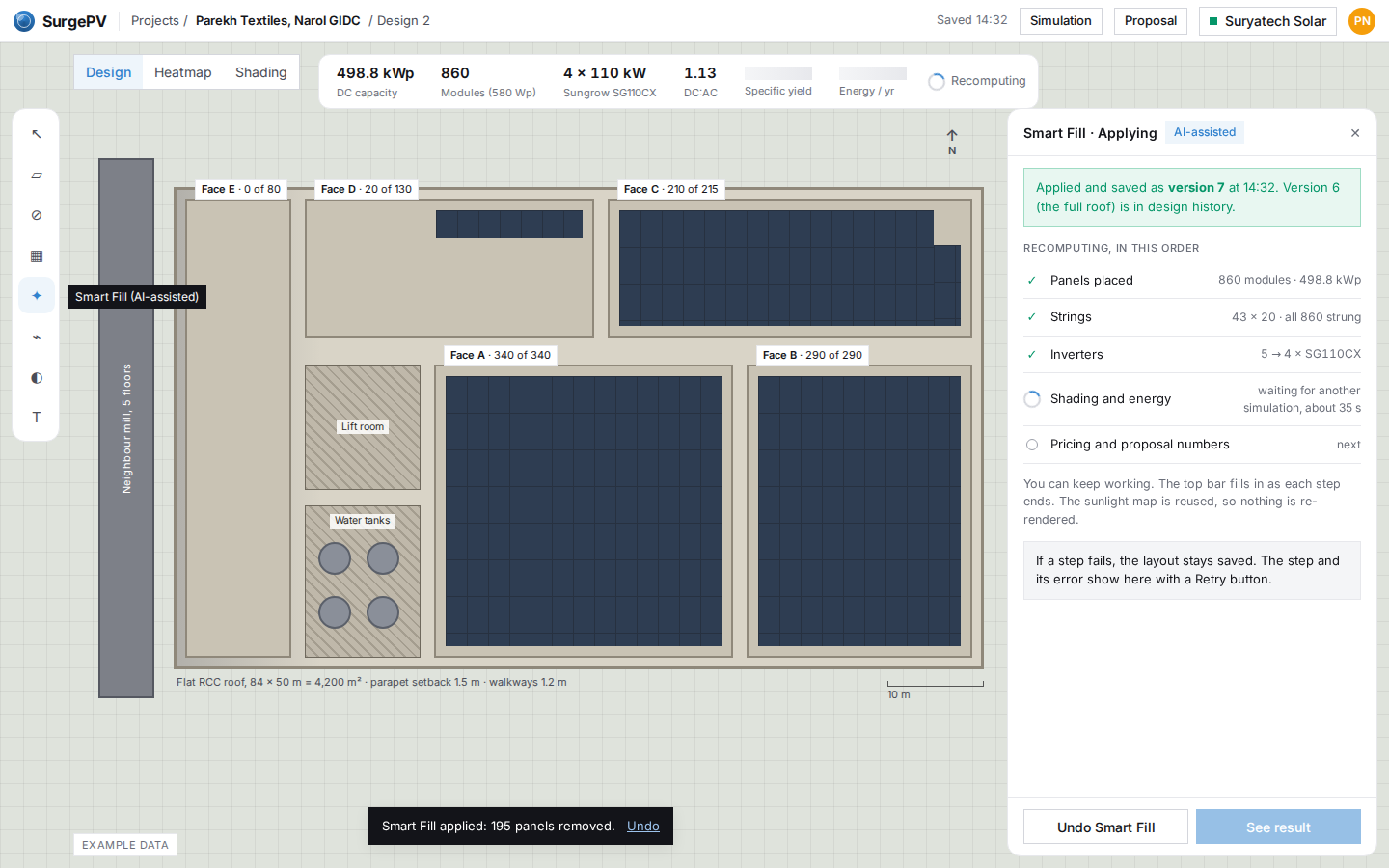Close the Smart Fill panel
The height and width of the screenshot is (868, 1389).
1355,133
